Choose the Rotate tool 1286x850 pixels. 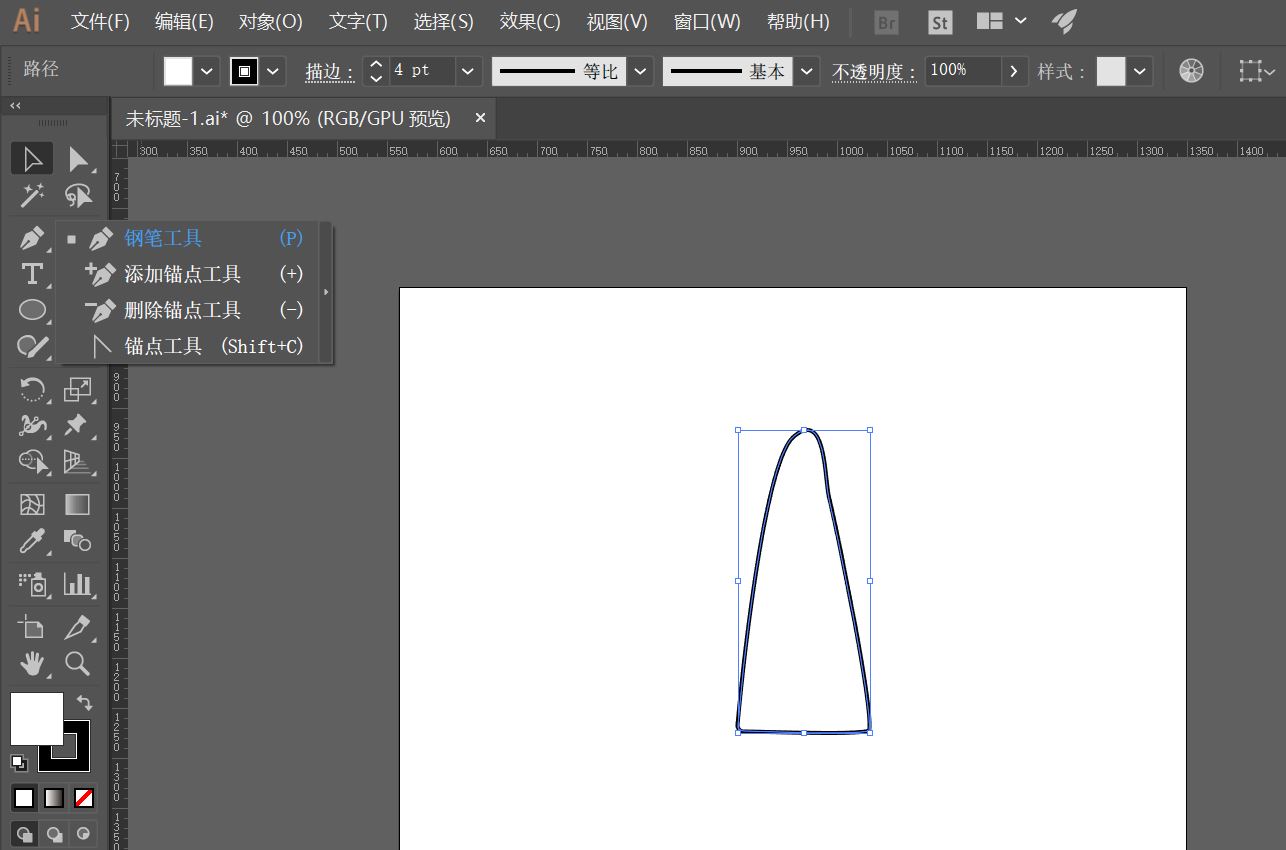(32, 389)
